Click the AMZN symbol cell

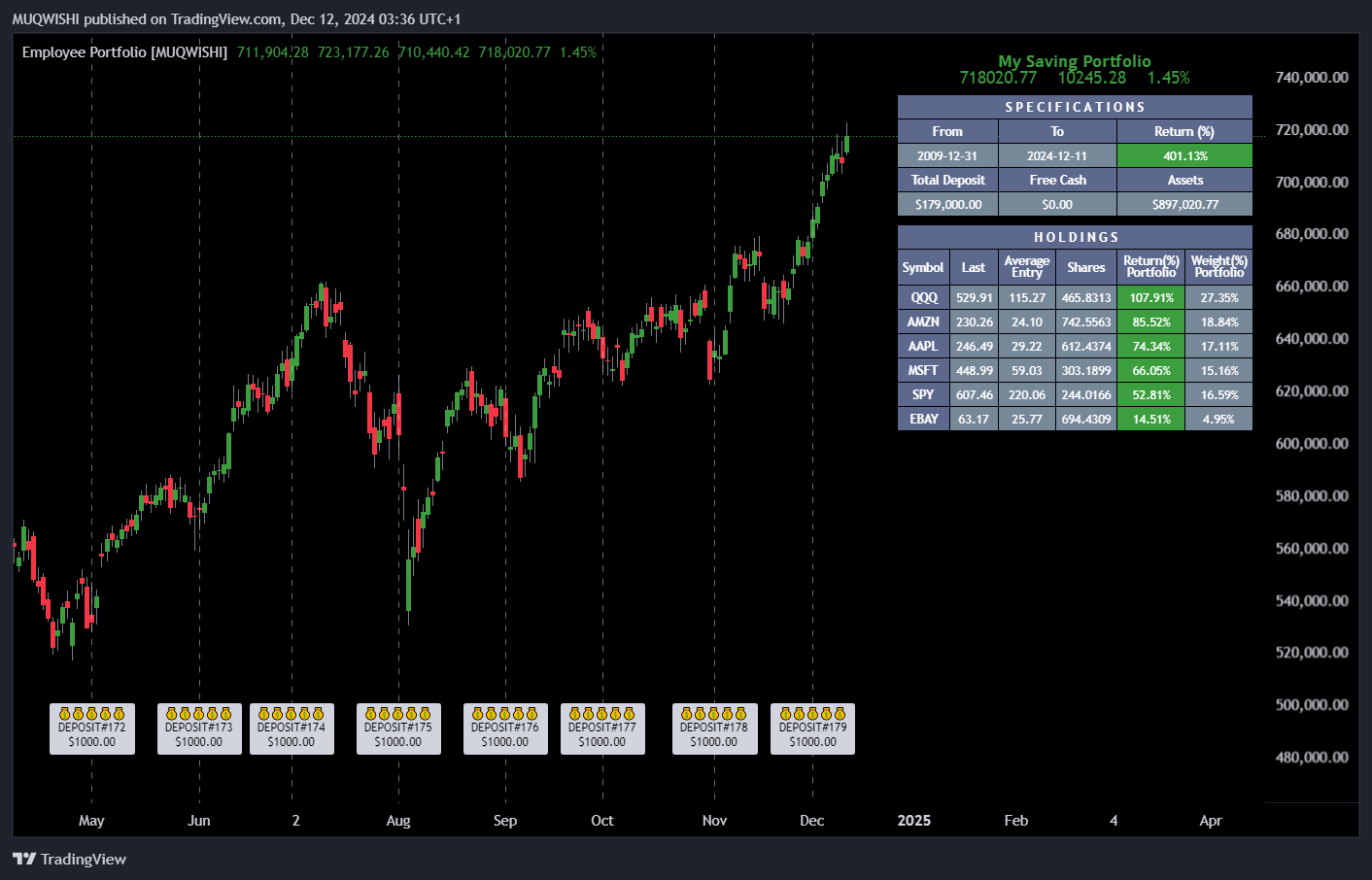[923, 322]
